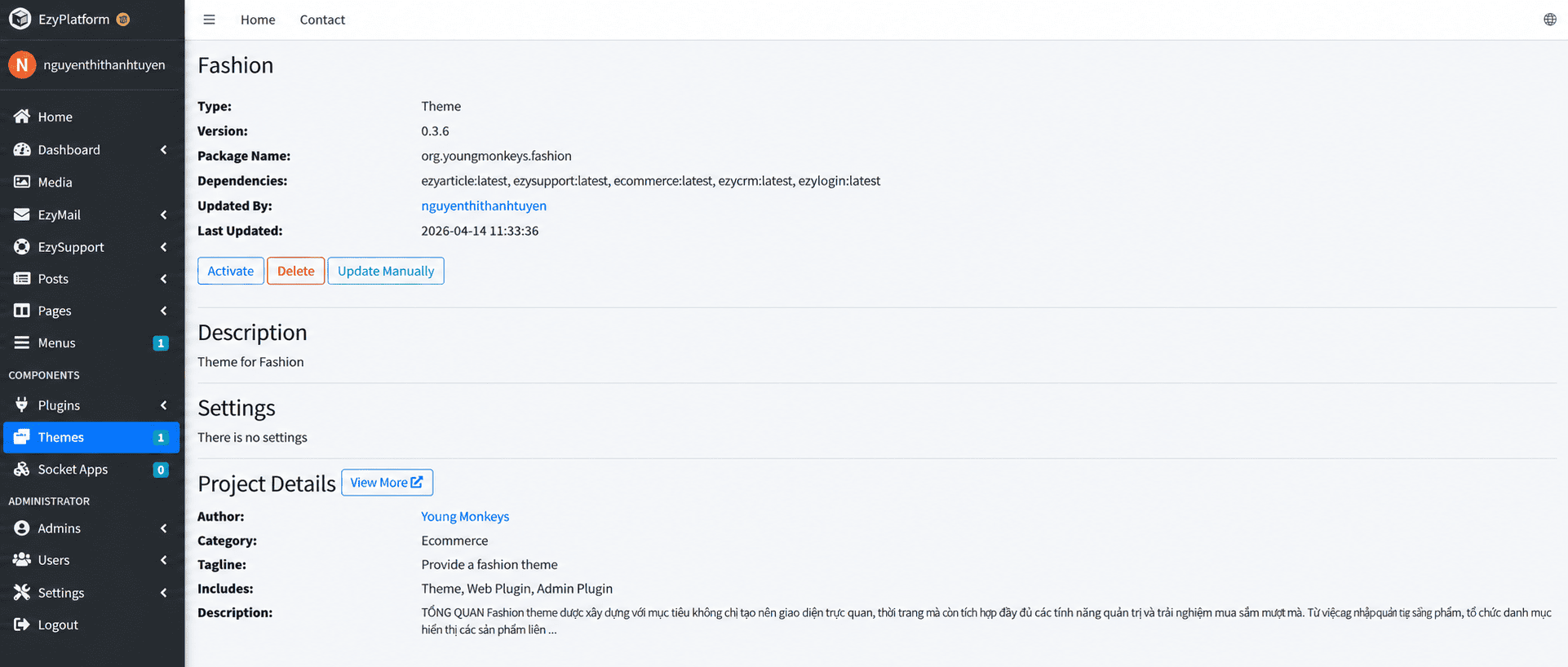Expand the Plugins submenu chevron
1568x667 pixels.
(x=163, y=404)
